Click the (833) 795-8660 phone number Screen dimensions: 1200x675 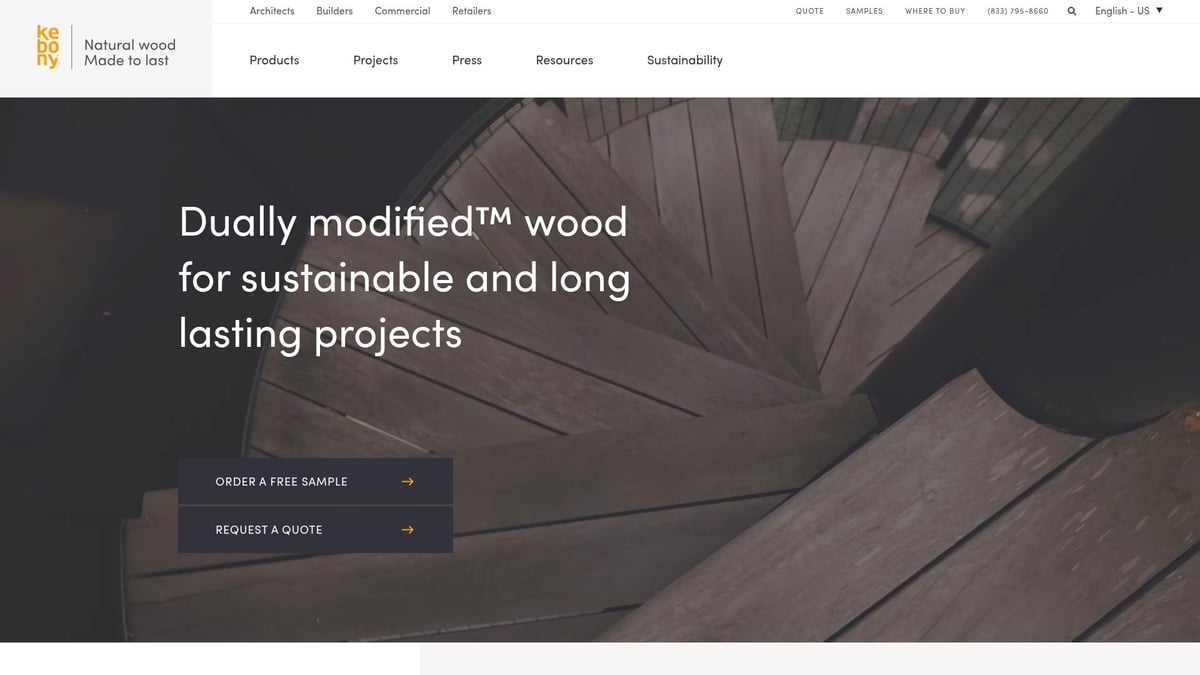coord(1017,11)
